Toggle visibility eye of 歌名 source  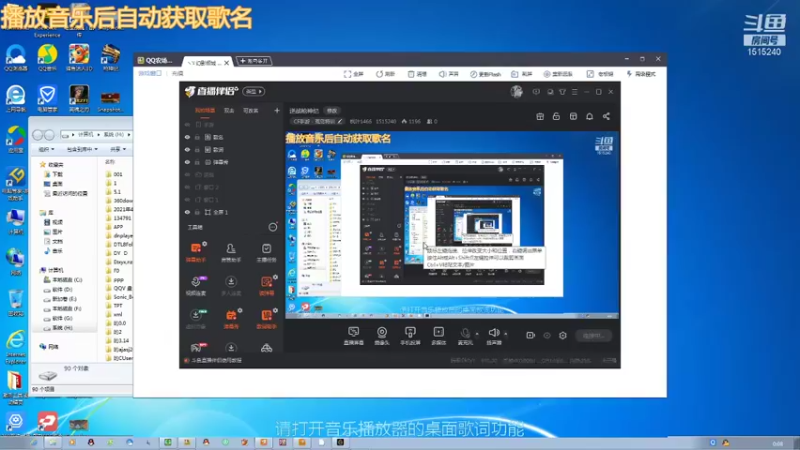click(187, 137)
